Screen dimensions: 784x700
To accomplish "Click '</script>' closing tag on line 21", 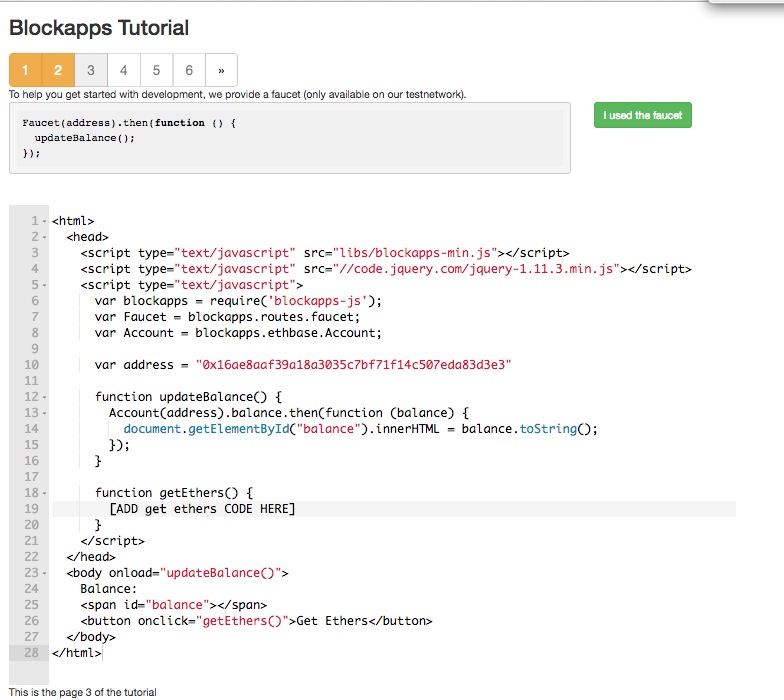I will click(112, 540).
